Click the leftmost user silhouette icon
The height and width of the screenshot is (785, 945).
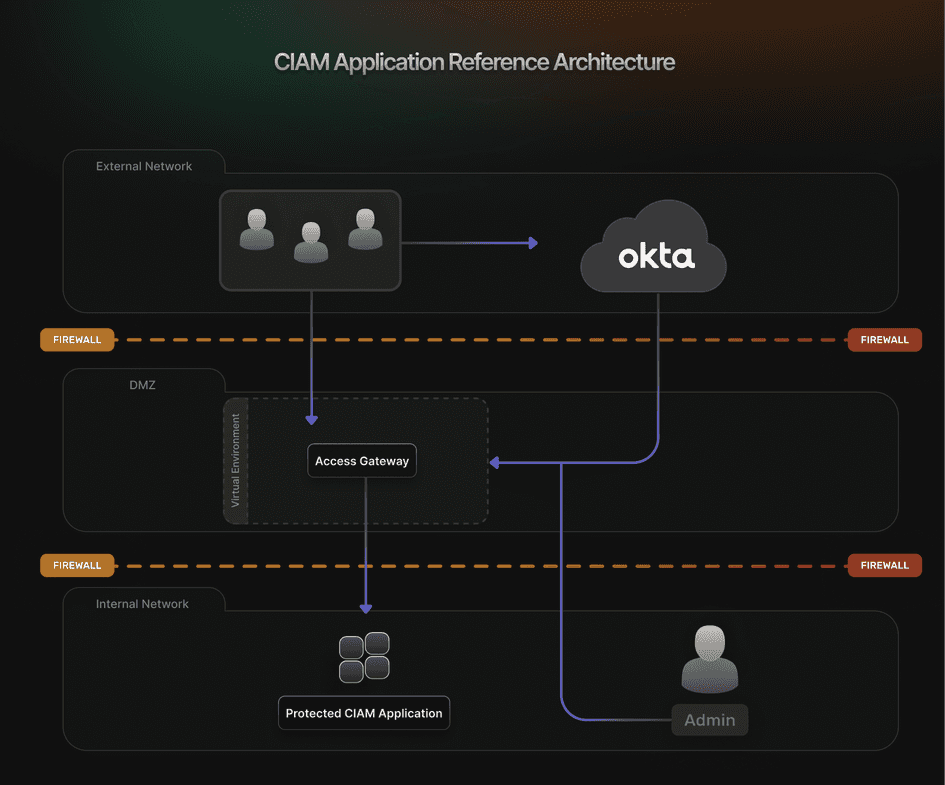(x=256, y=232)
